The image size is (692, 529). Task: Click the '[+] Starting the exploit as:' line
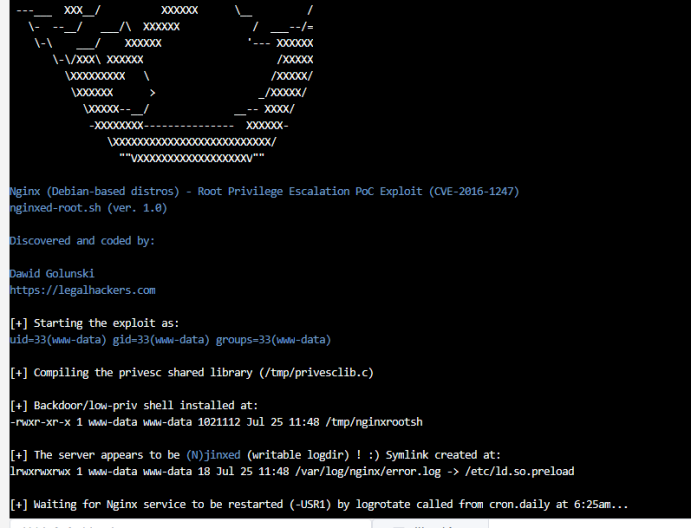94,323
